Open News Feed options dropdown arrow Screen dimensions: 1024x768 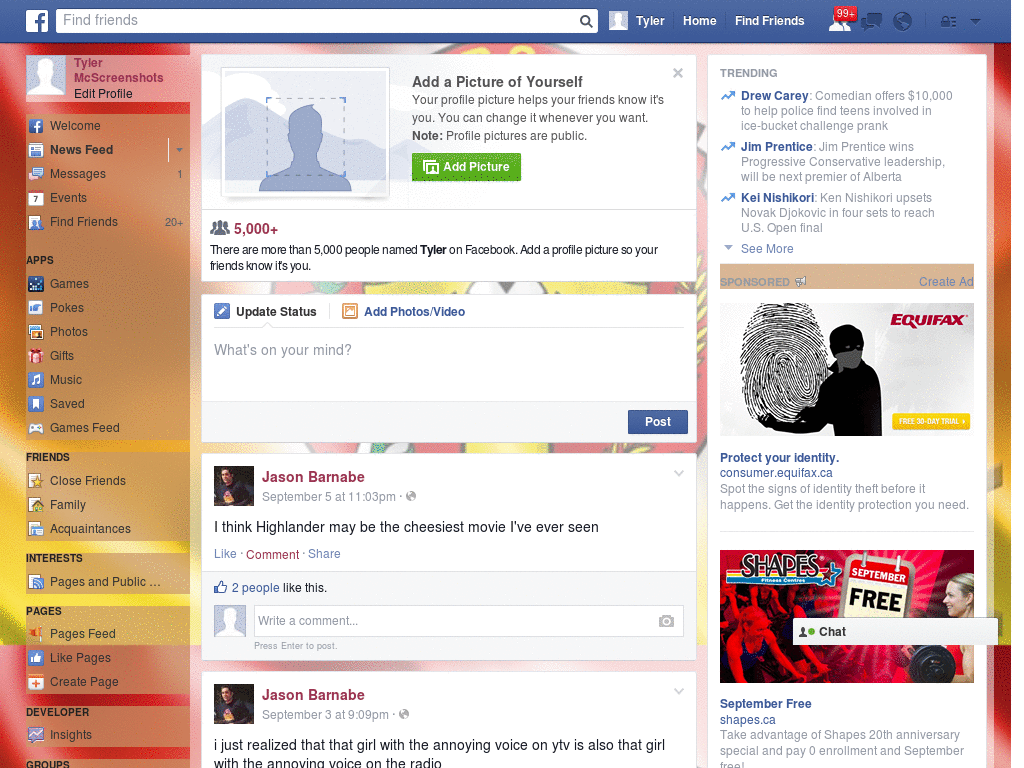(179, 150)
